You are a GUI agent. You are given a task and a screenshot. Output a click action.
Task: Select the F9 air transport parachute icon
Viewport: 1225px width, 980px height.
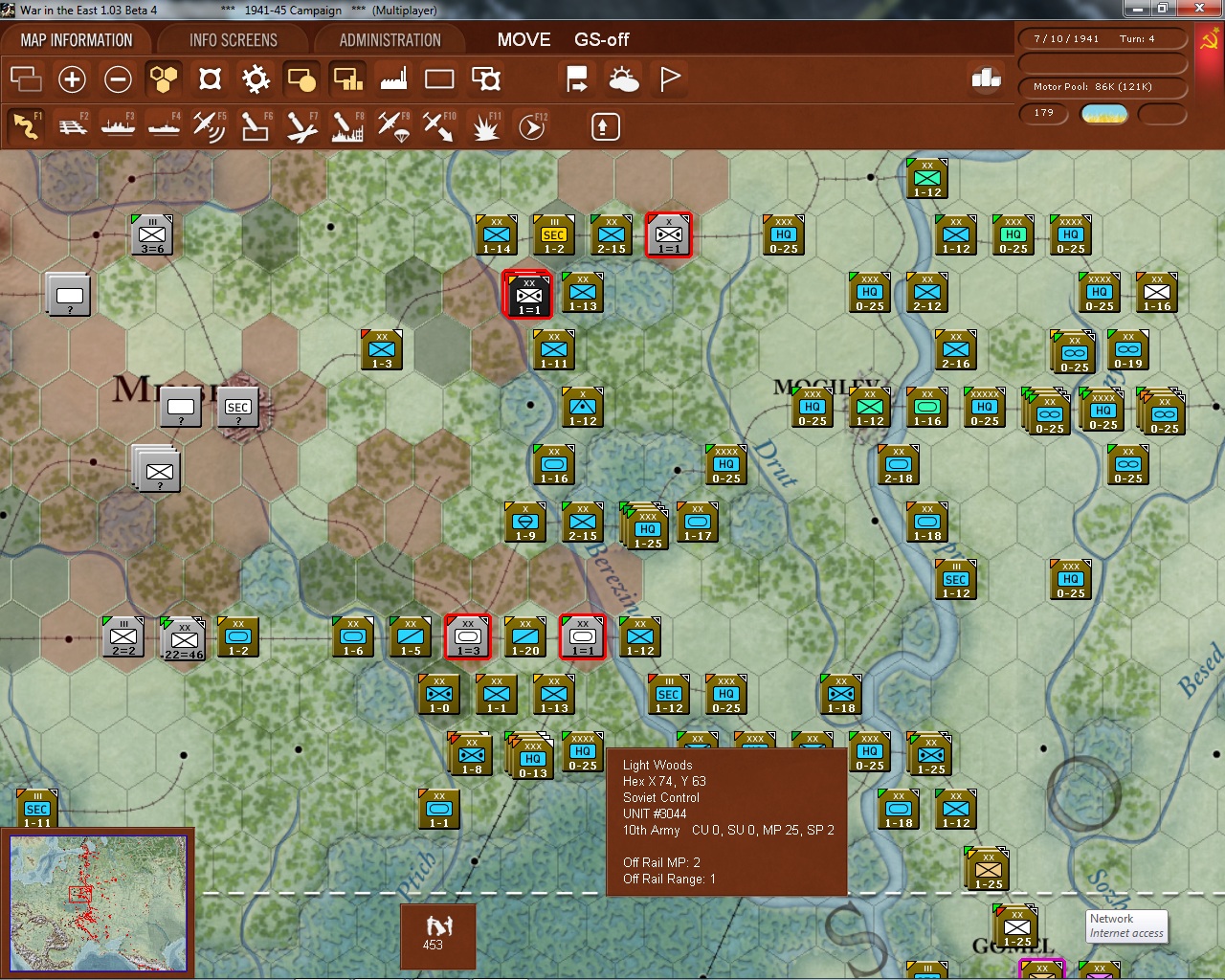pyautogui.click(x=393, y=125)
